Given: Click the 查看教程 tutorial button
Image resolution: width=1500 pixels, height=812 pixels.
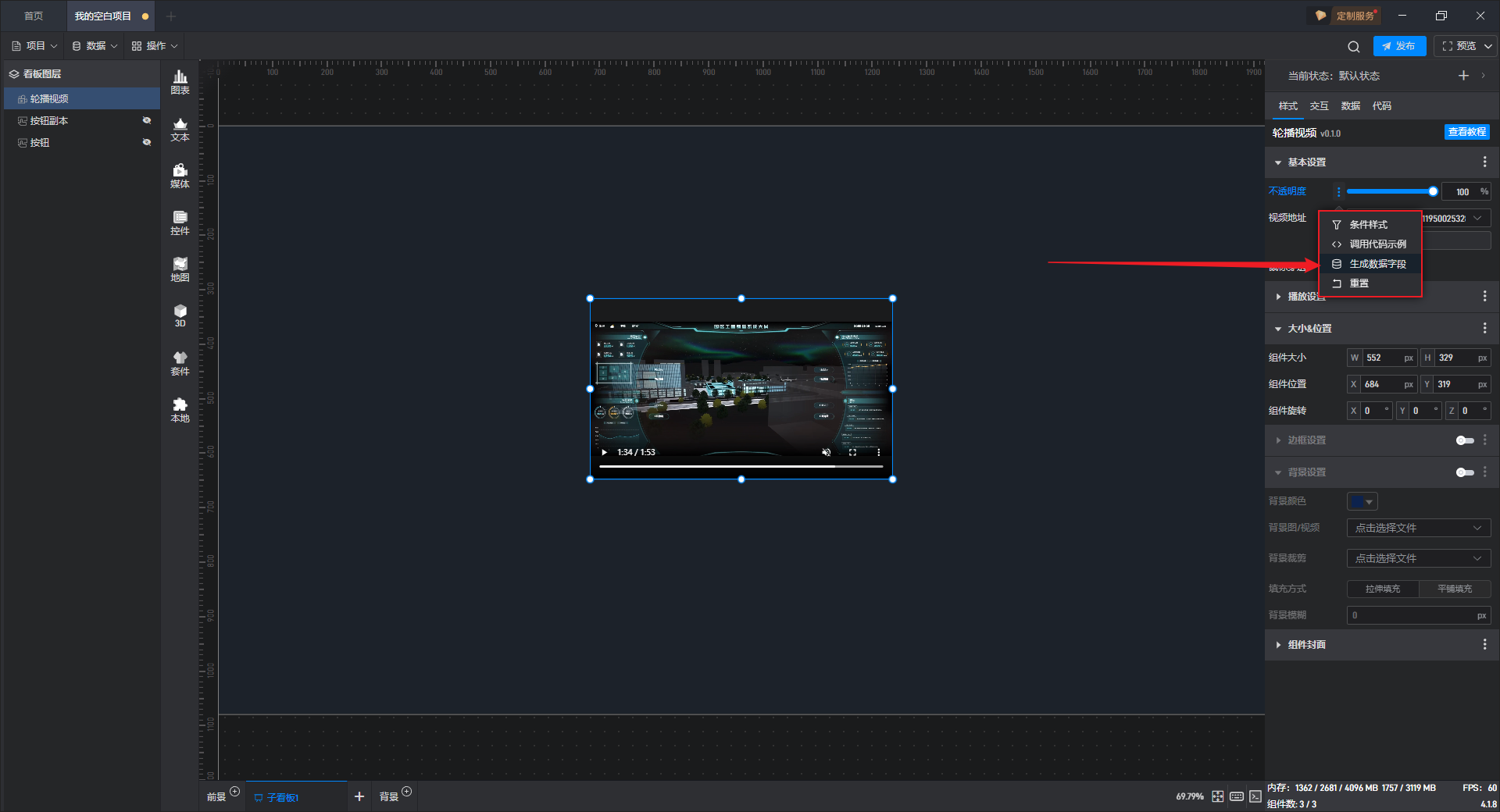Looking at the screenshot, I should (1466, 132).
